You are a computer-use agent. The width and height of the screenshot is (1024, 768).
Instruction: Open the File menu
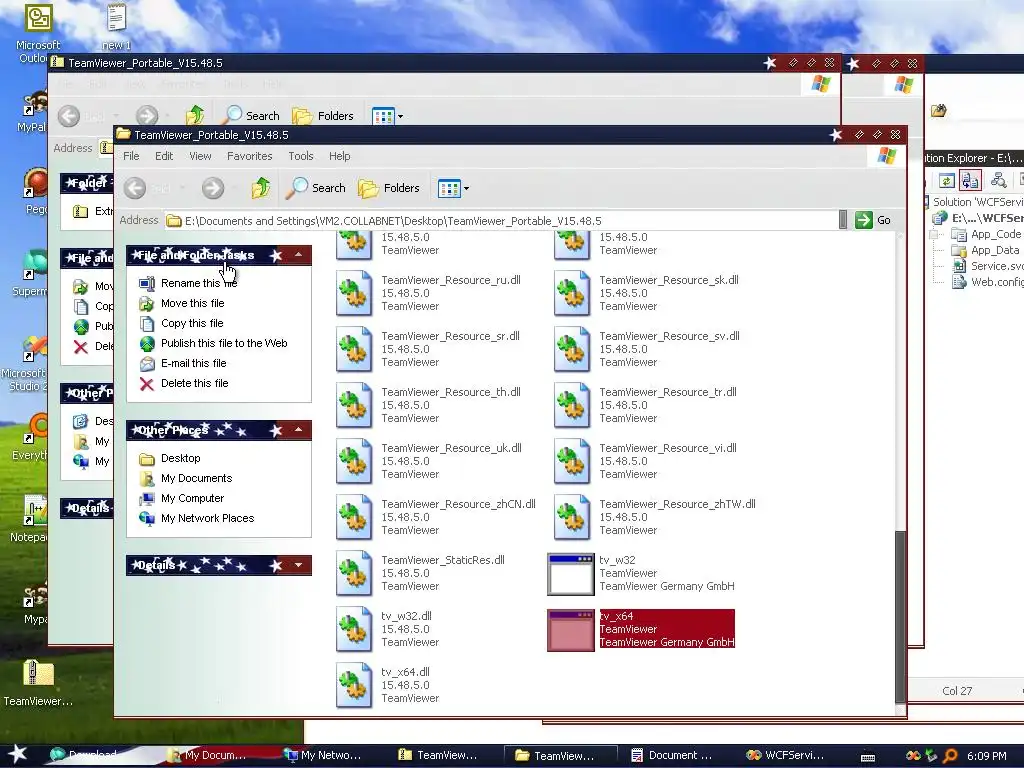tap(131, 156)
